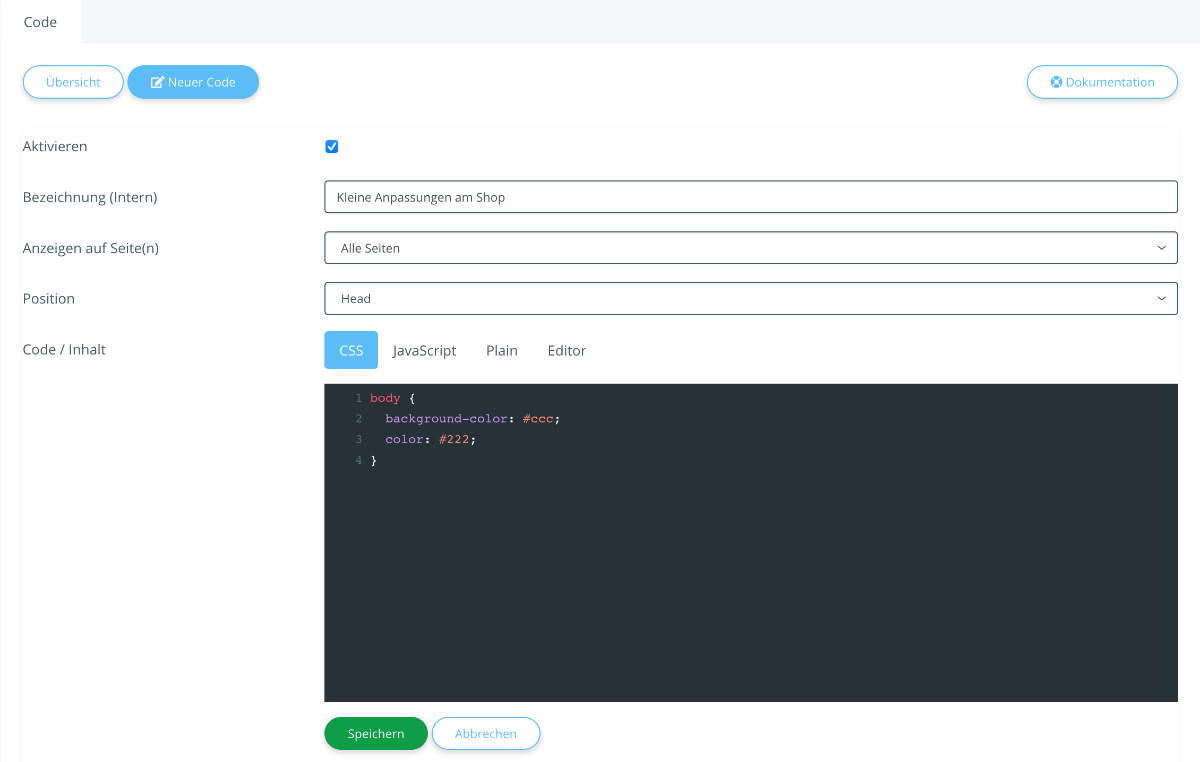
Task: Open the Anzeigen auf Seite(n) dropdown
Action: pos(751,248)
